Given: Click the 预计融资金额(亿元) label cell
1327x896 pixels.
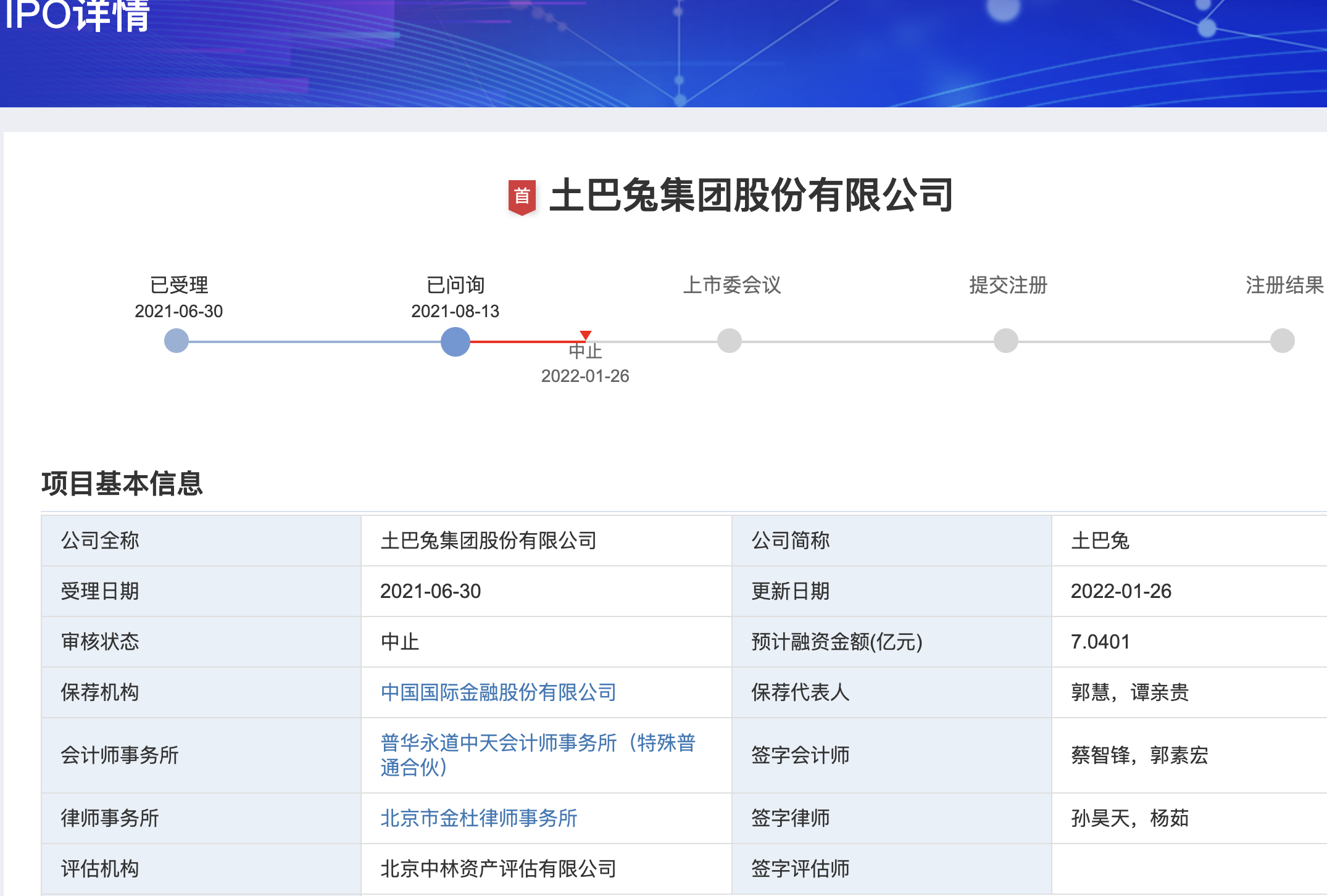Looking at the screenshot, I should pyautogui.click(x=892, y=642).
